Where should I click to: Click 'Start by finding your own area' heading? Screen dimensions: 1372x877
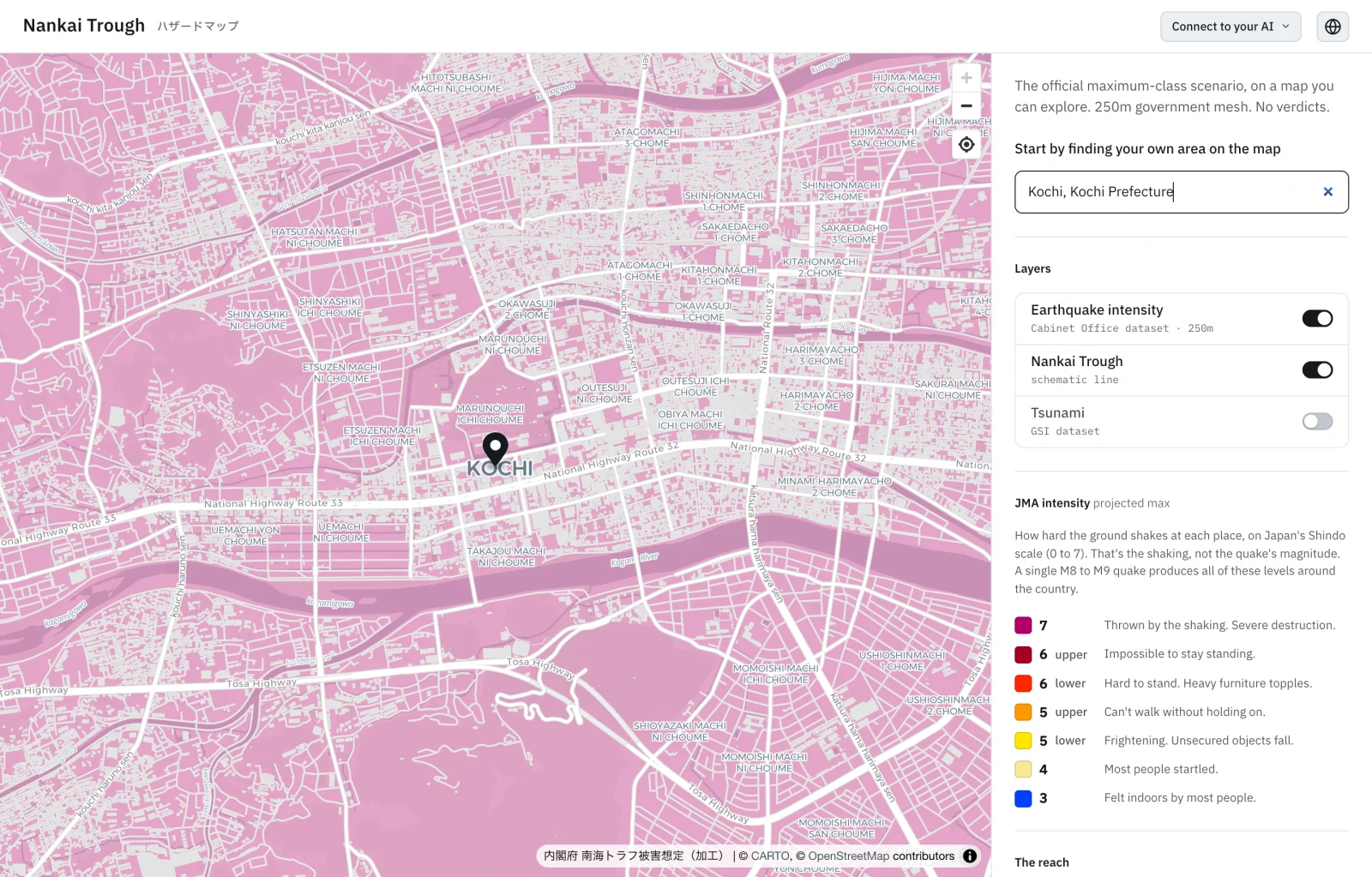(x=1147, y=149)
